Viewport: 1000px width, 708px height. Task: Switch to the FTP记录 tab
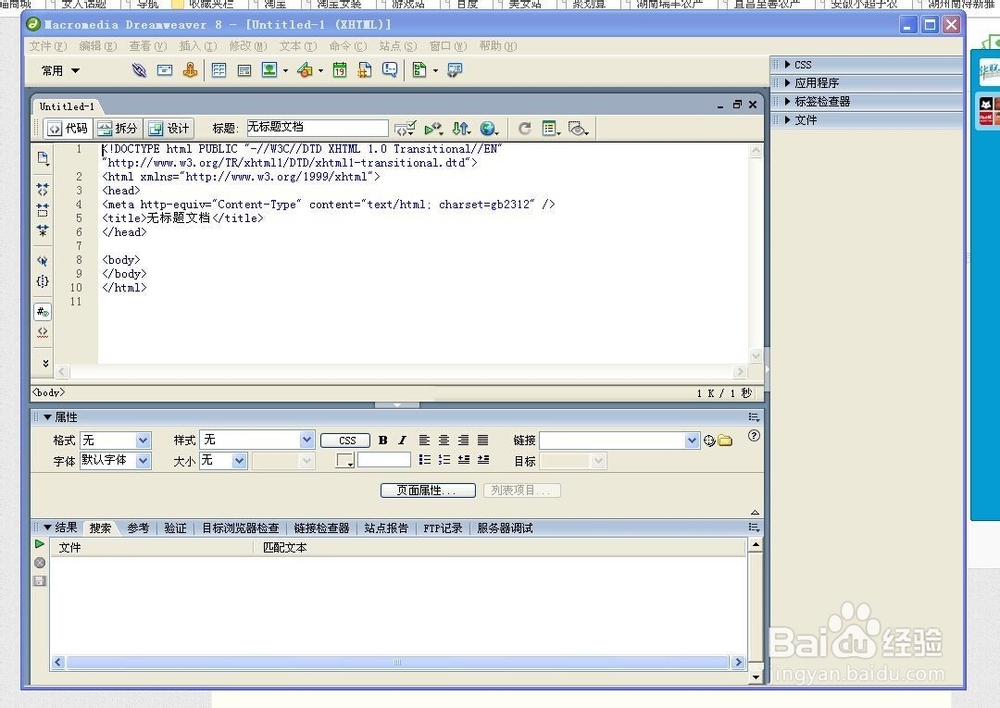pyautogui.click(x=443, y=528)
